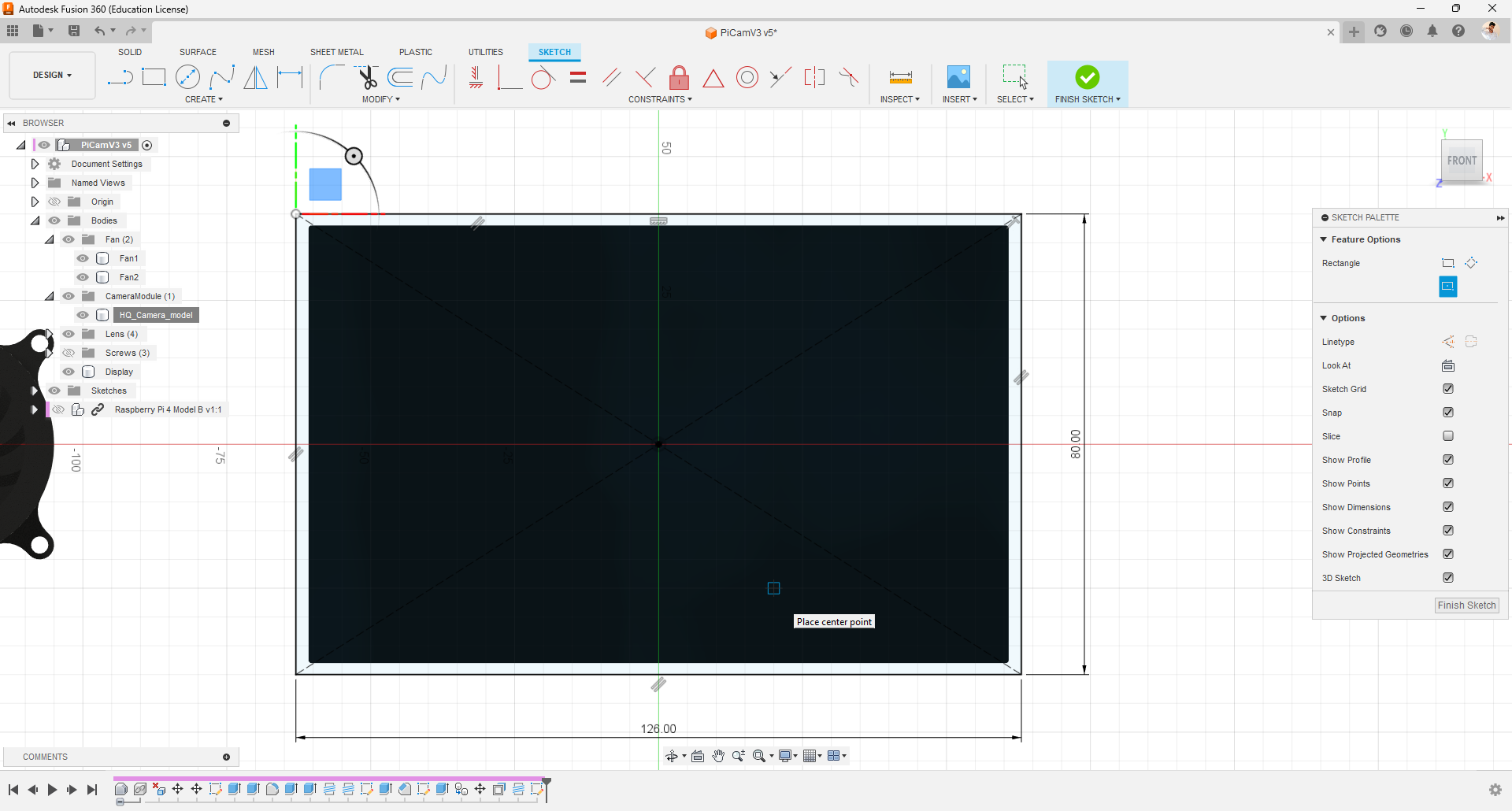Image resolution: width=1512 pixels, height=811 pixels.
Task: Choose the center rectangle type in Sketch Palette
Action: pos(1448,287)
